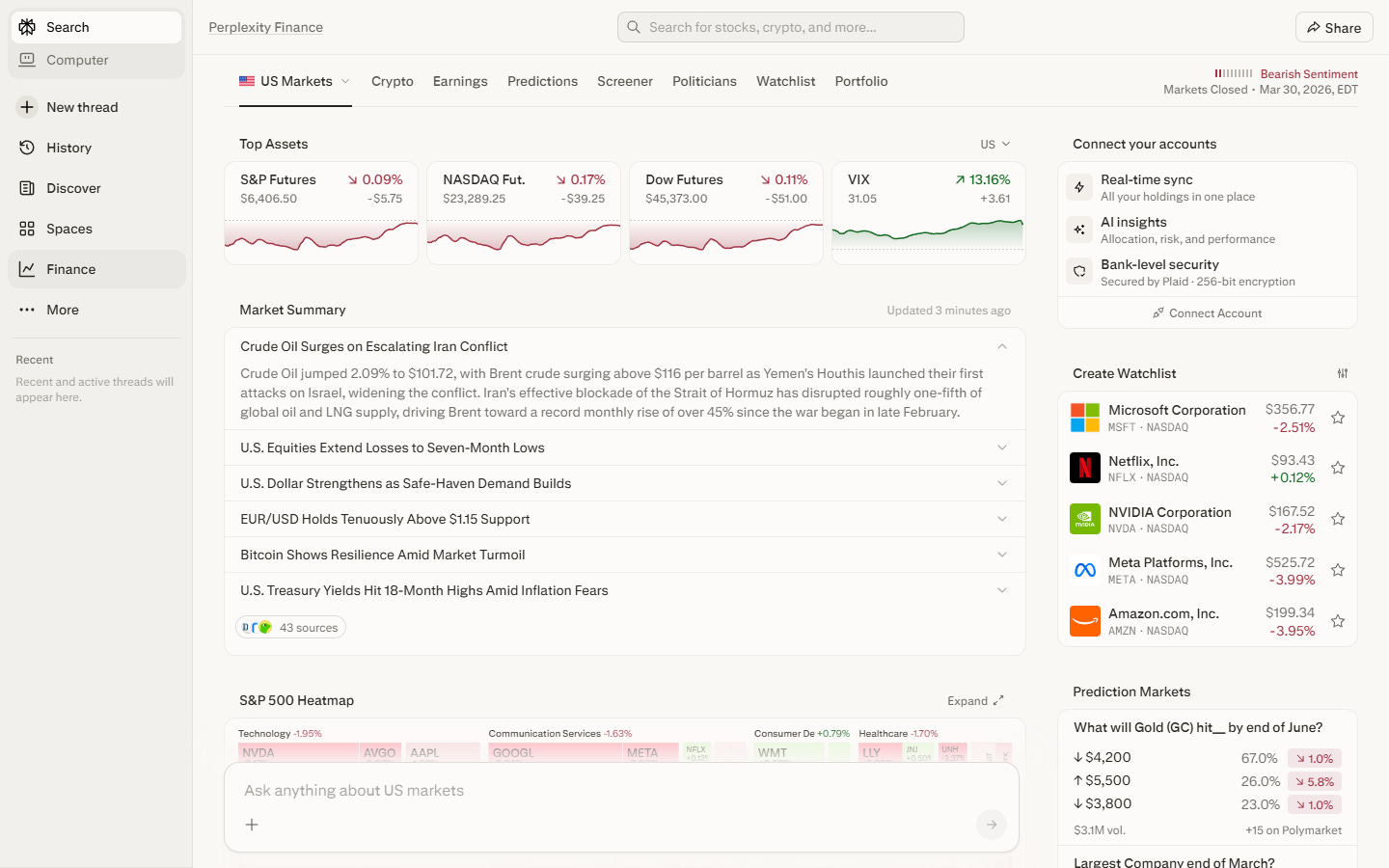This screenshot has height=868, width=1389.
Task: Open Screener tab
Action: (625, 81)
